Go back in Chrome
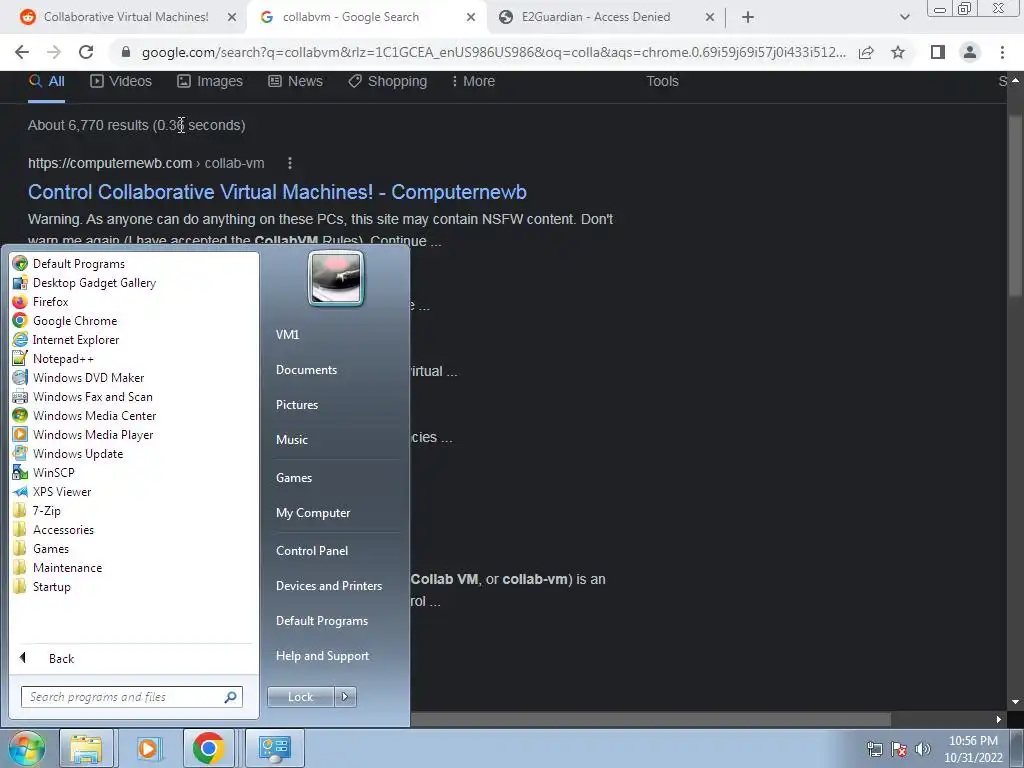The image size is (1024, 768). (22, 52)
